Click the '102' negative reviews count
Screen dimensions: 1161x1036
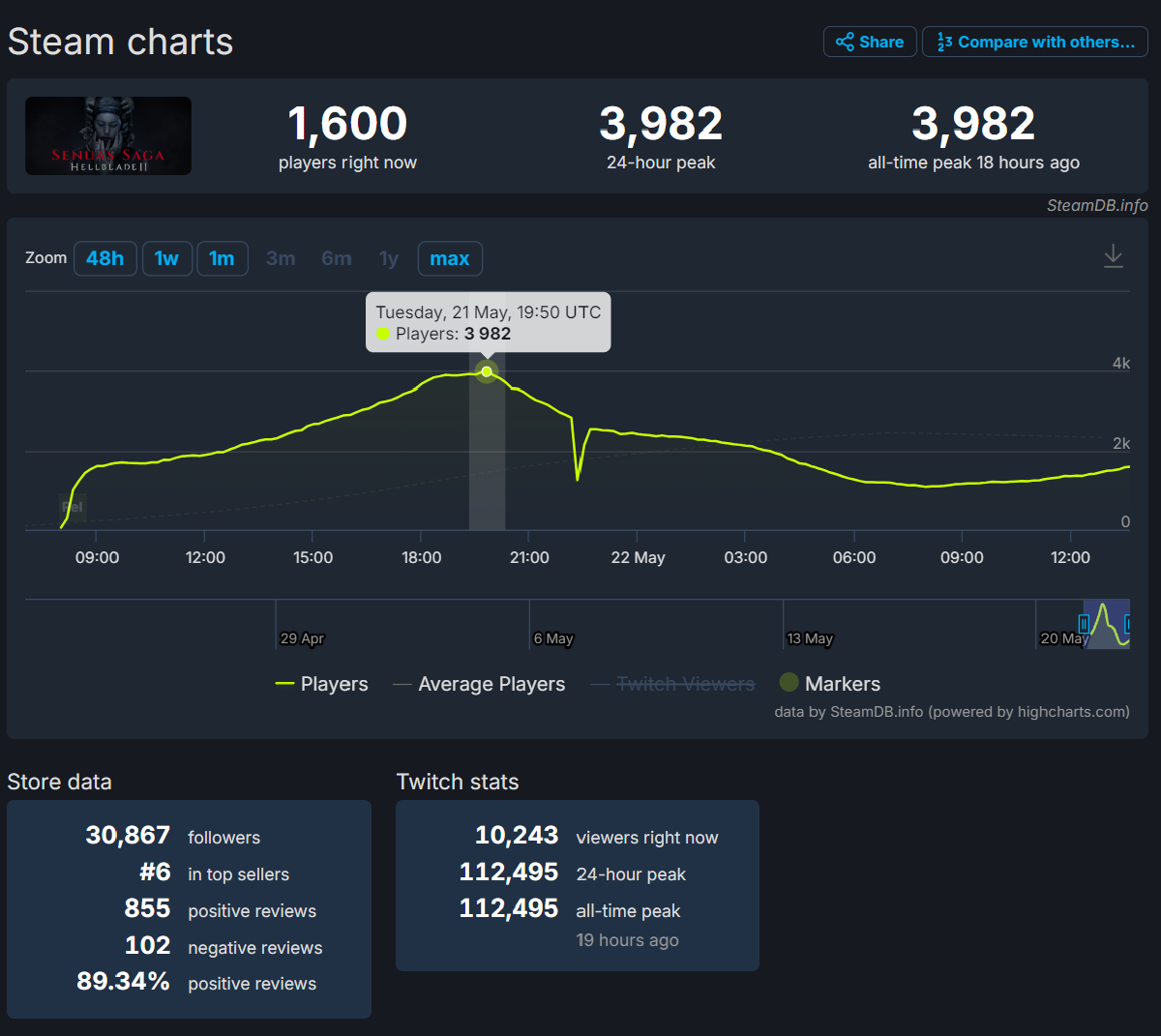pyautogui.click(x=147, y=945)
